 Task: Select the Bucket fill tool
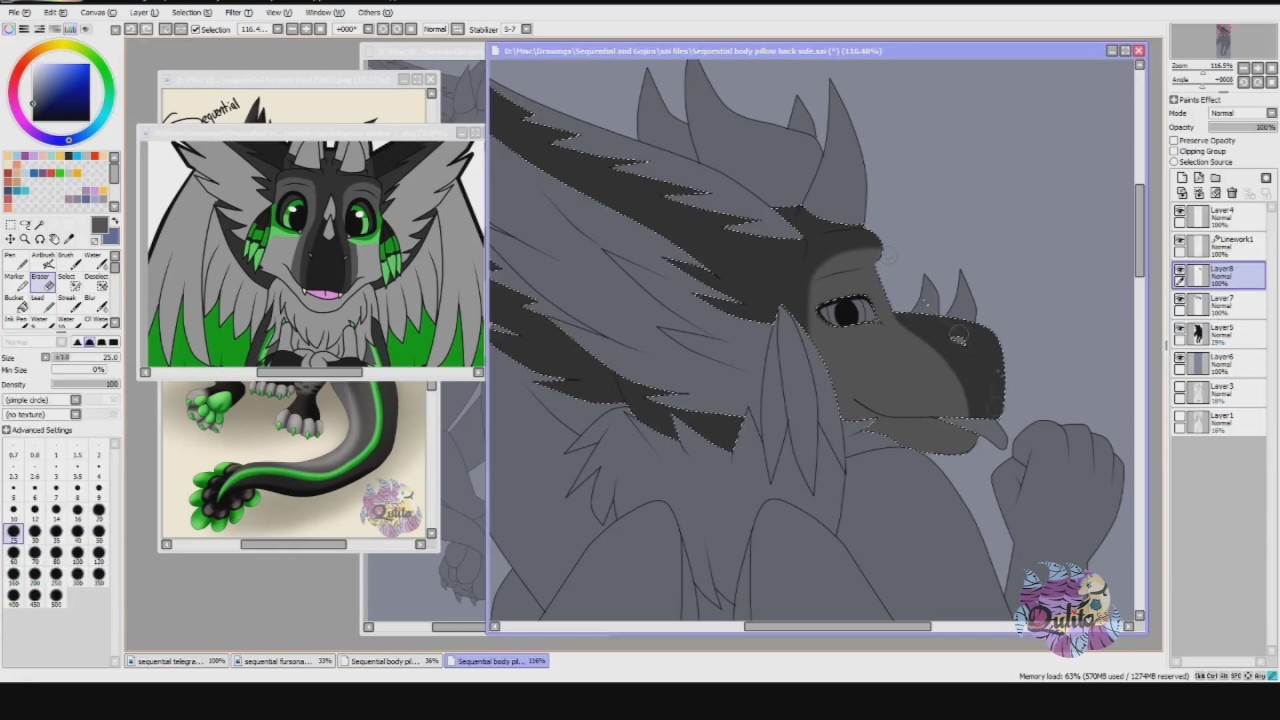click(16, 304)
